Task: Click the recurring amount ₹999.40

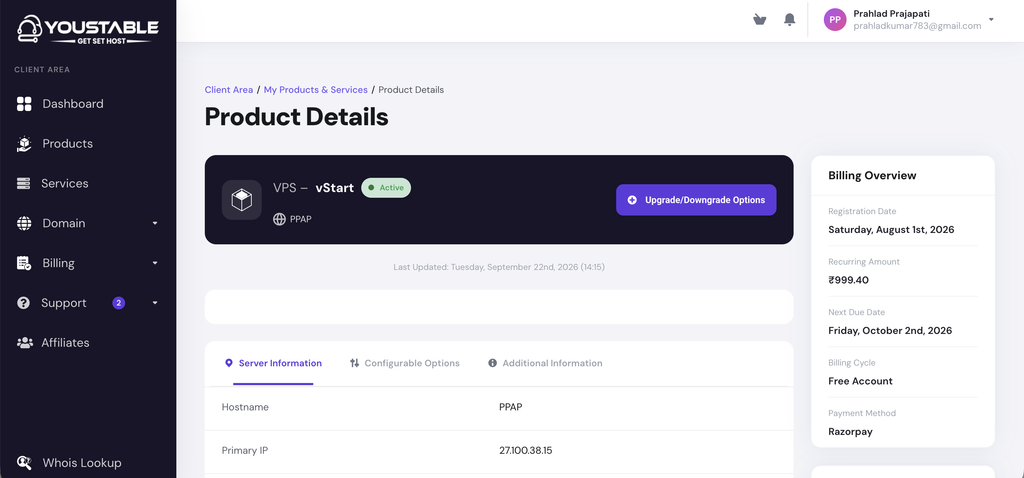Action: click(x=848, y=280)
